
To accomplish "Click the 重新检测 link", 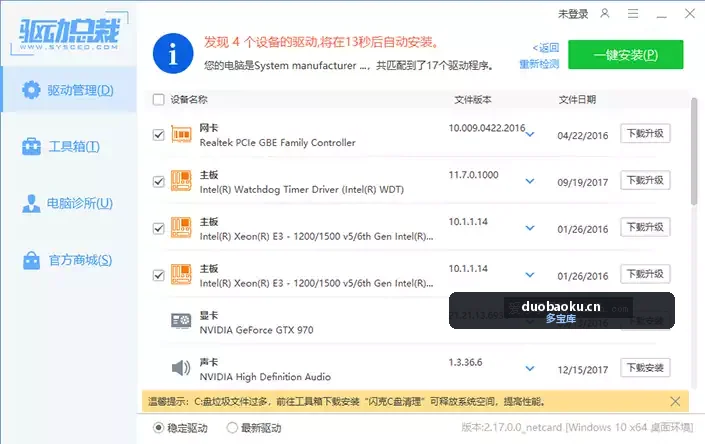I will [x=539, y=64].
